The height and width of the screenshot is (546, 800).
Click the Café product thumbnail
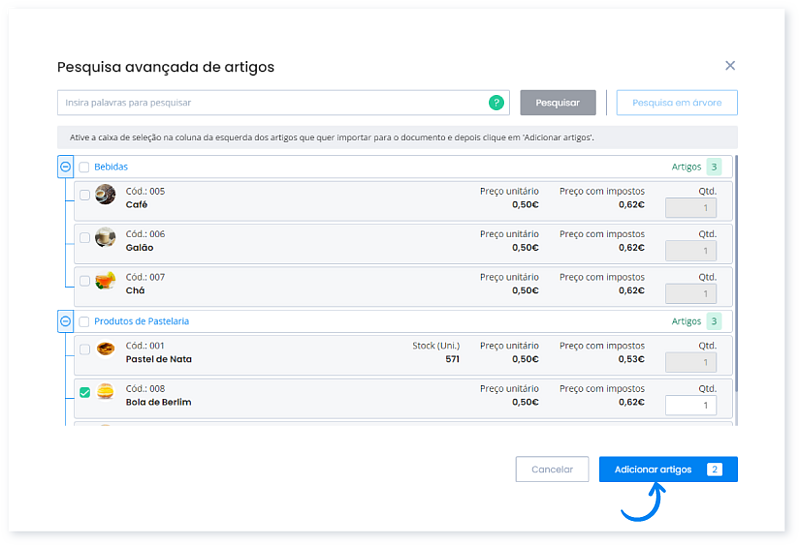[105, 194]
